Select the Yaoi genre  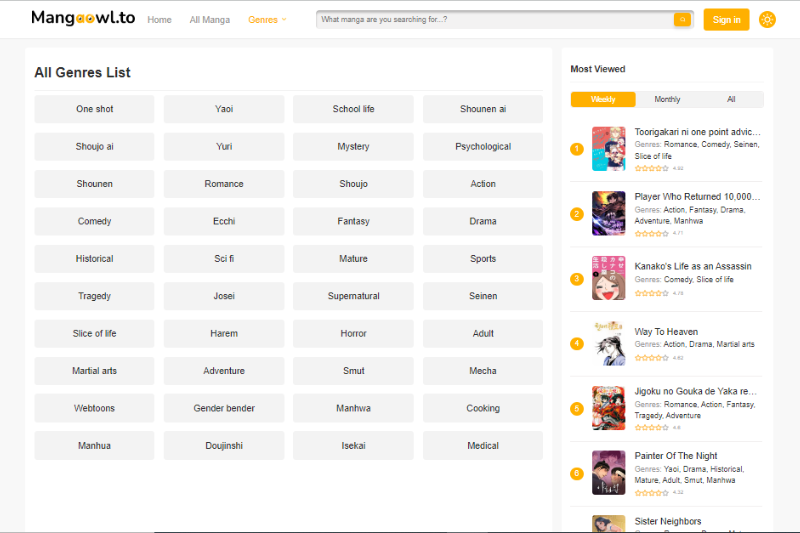pyautogui.click(x=224, y=109)
